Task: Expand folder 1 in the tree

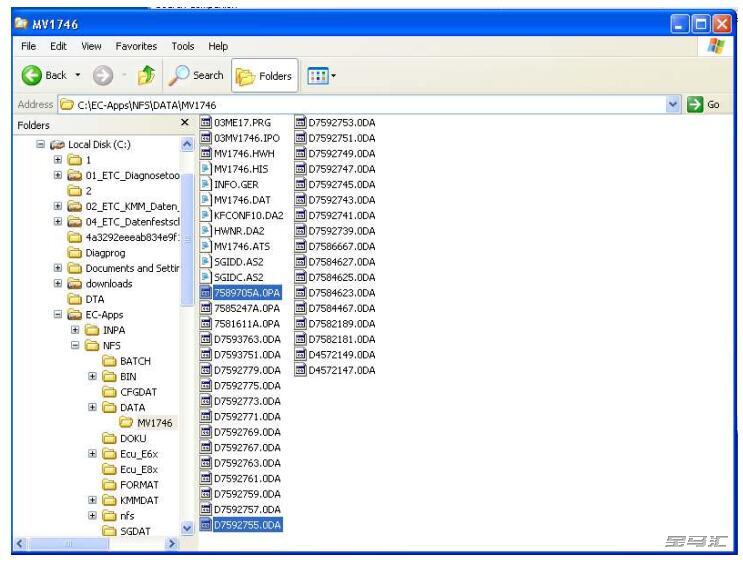Action: point(58,160)
